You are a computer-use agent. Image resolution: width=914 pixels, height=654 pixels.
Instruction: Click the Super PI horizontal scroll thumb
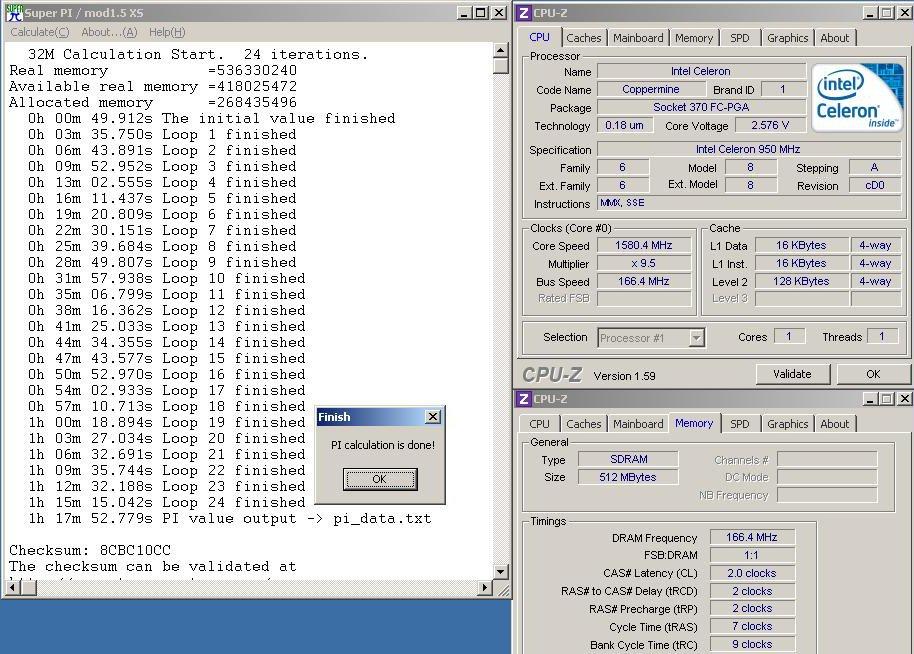click(28, 588)
